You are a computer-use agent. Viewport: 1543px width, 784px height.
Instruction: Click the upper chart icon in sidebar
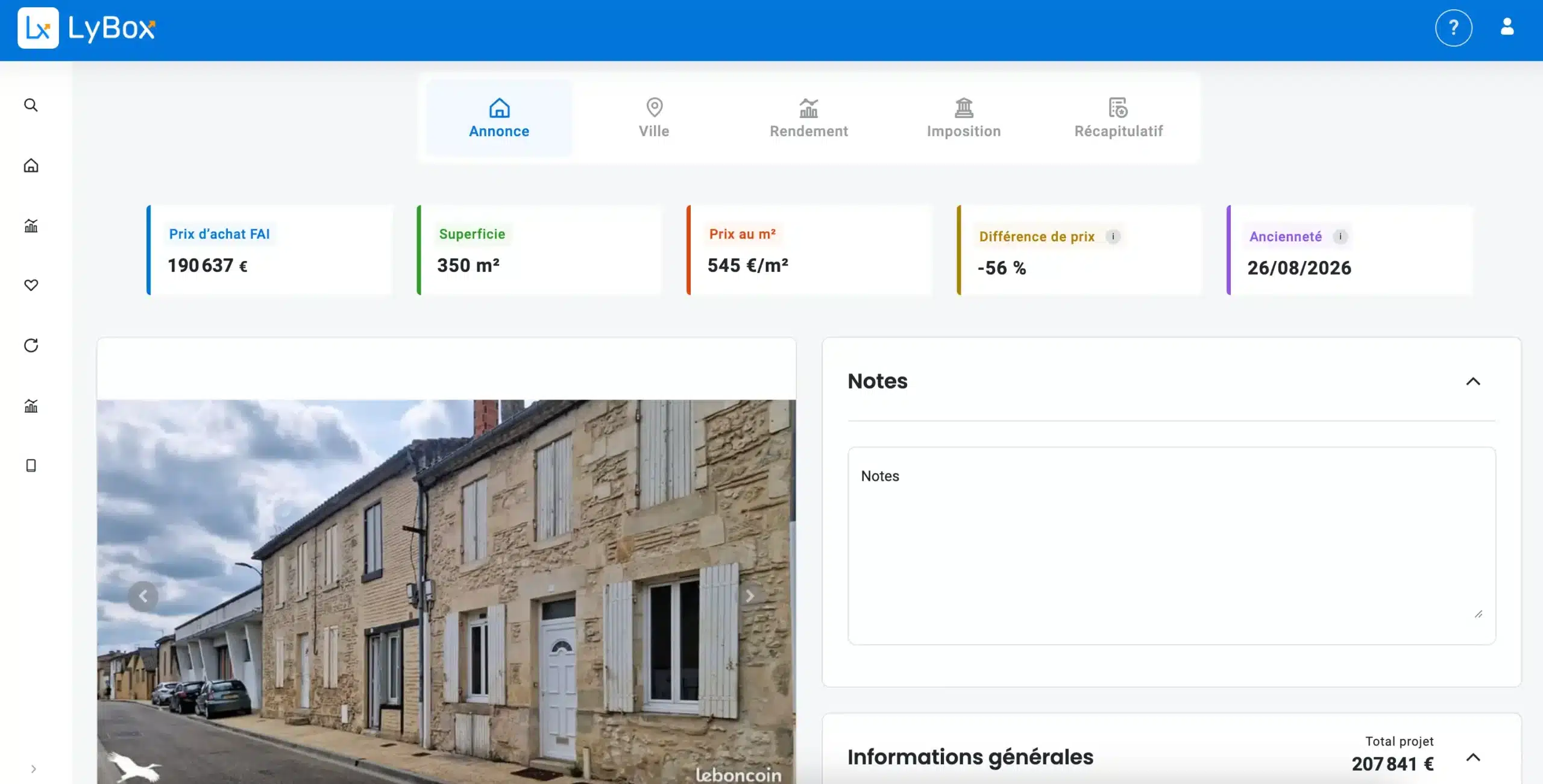point(31,226)
